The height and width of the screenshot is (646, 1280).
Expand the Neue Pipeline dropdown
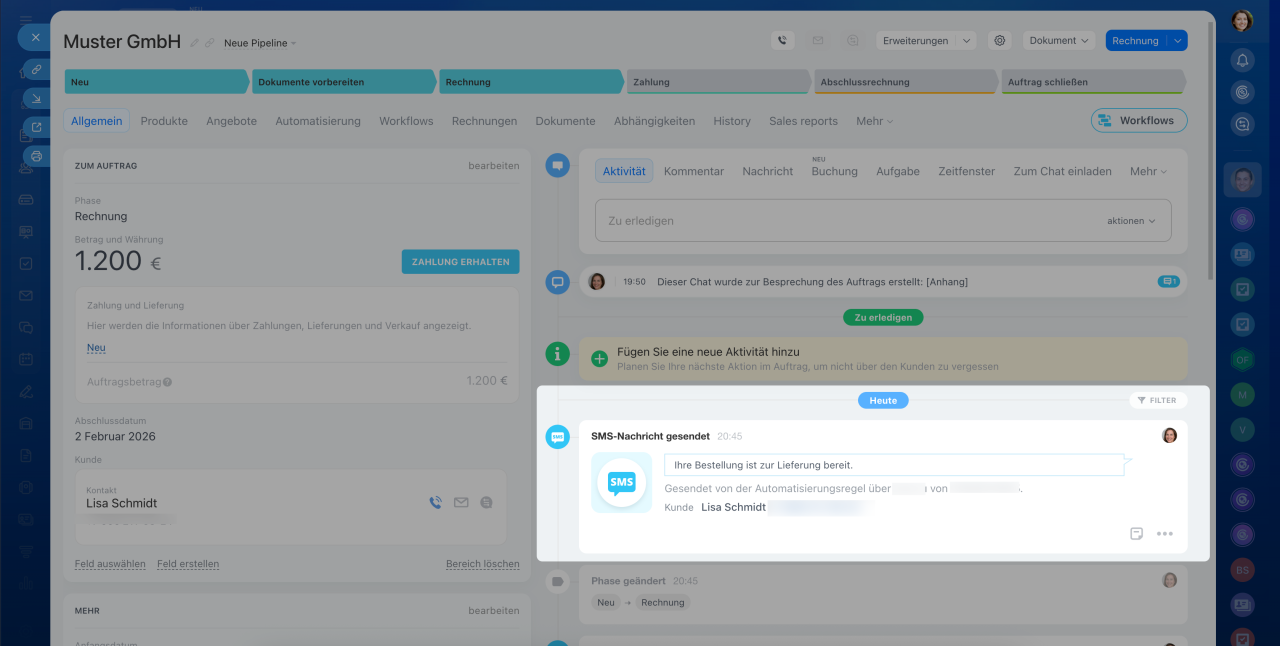click(x=260, y=43)
